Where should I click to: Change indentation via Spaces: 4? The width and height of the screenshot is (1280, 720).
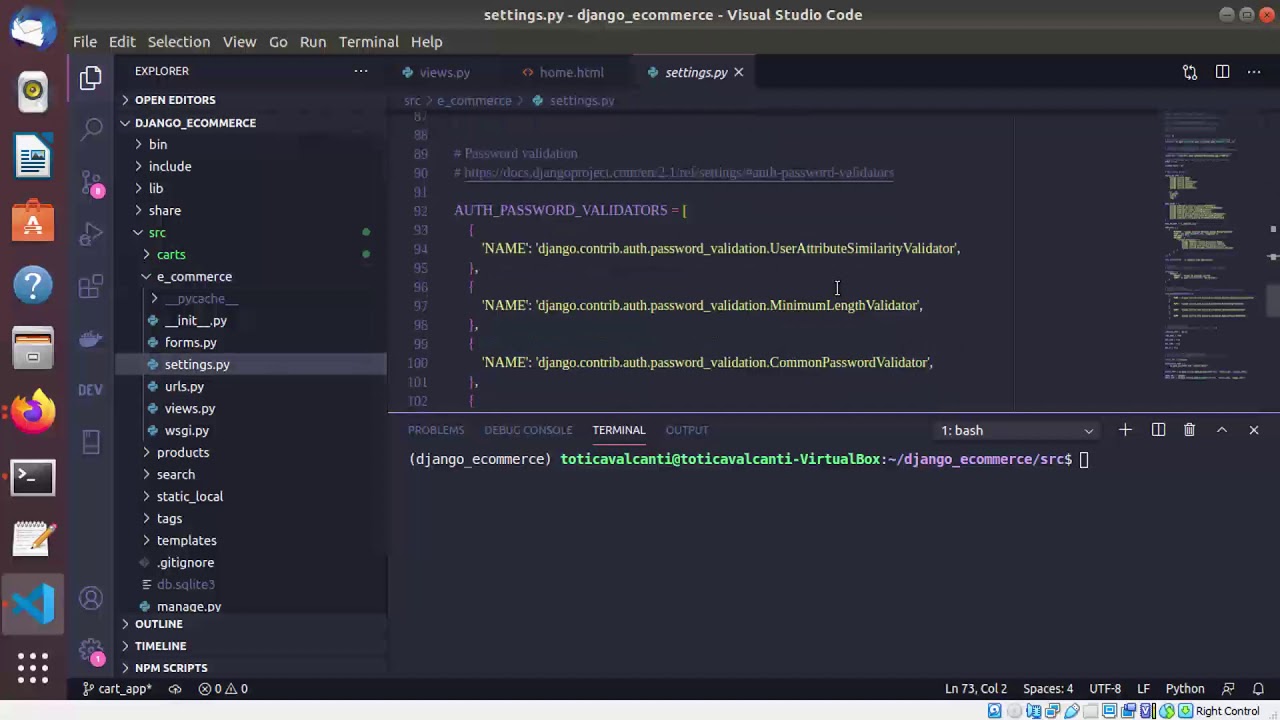pos(1048,688)
